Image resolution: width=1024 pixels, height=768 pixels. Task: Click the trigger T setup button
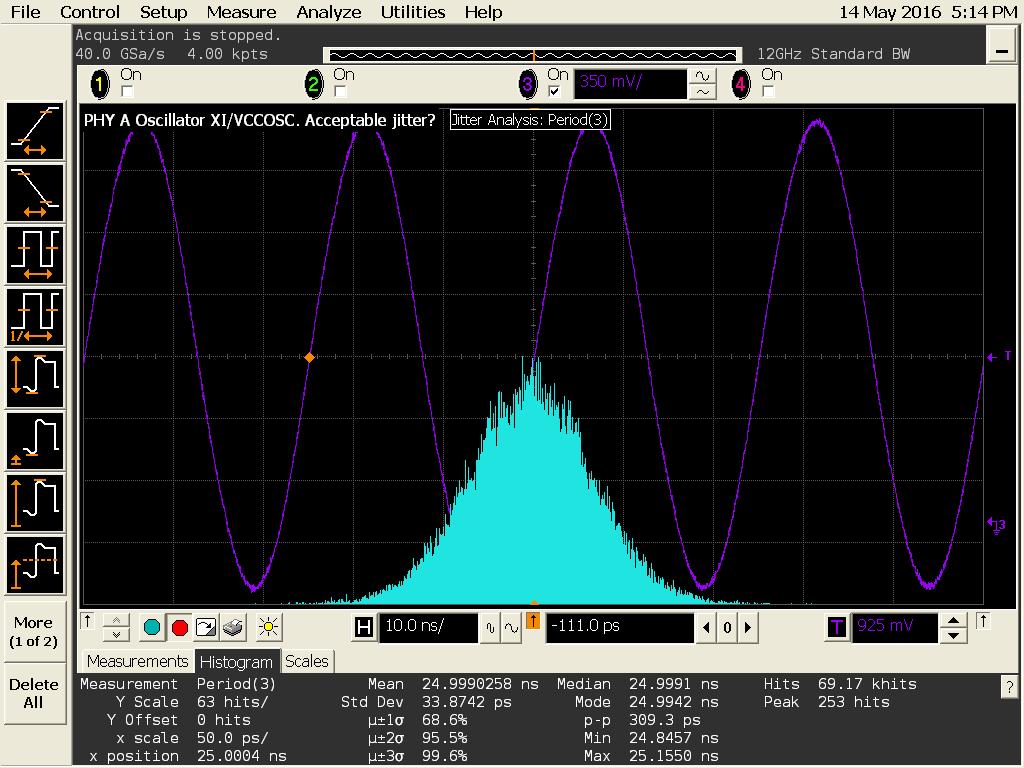(837, 628)
